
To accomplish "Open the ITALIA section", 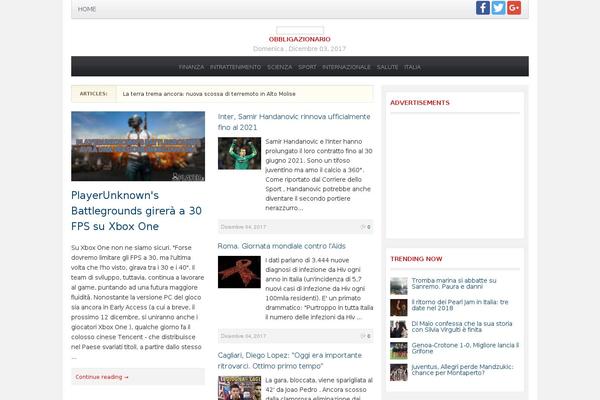I will [x=412, y=67].
